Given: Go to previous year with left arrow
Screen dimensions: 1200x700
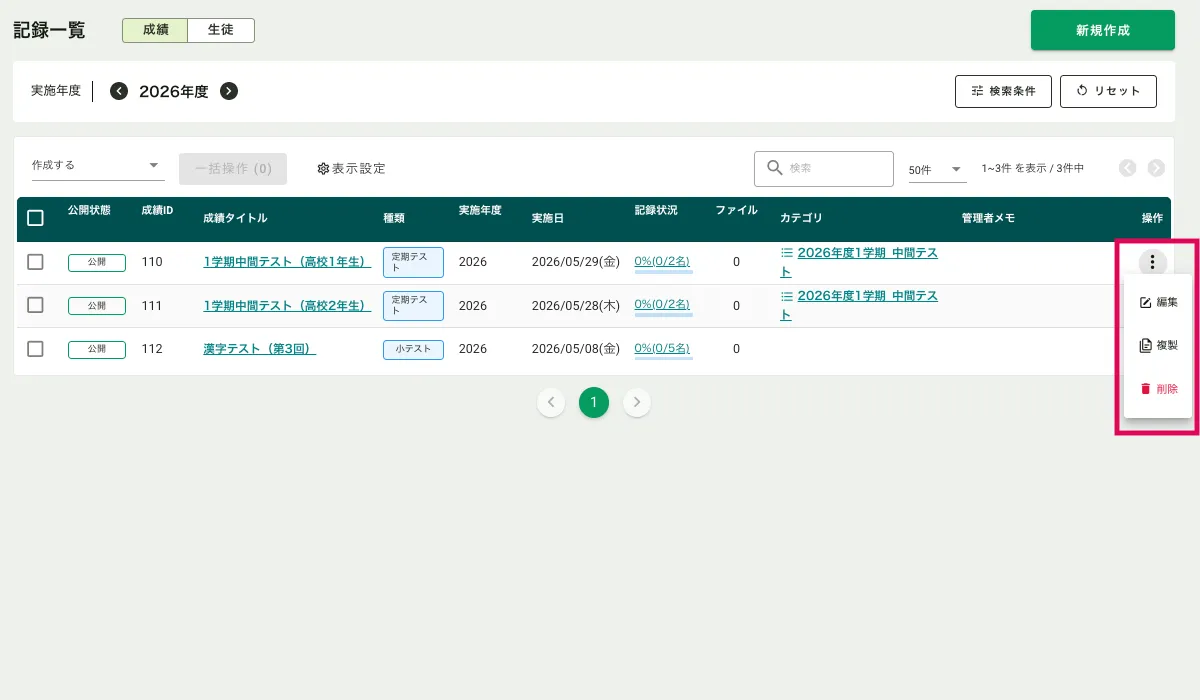Looking at the screenshot, I should (119, 91).
